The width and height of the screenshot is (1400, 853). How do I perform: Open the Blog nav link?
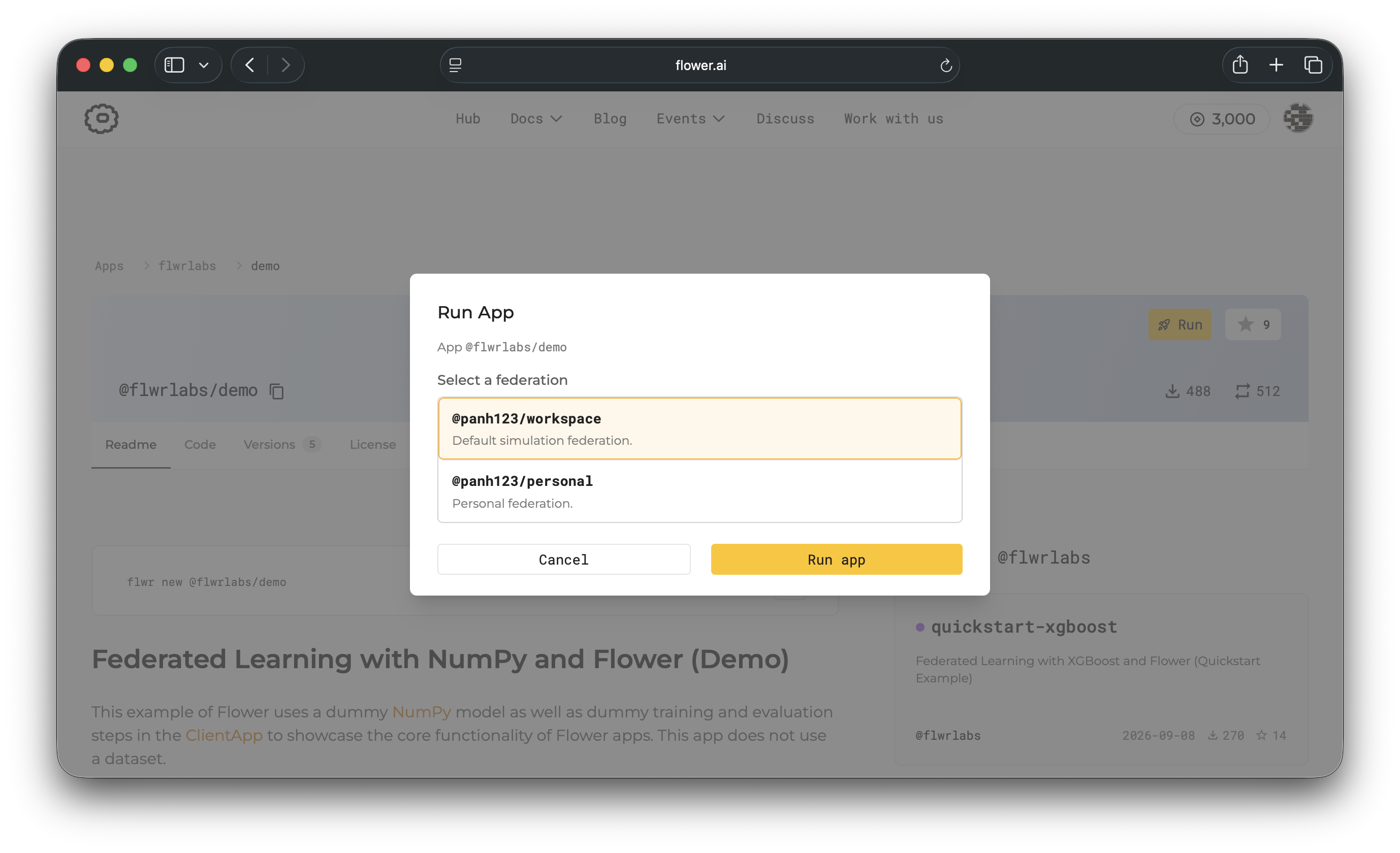point(610,119)
